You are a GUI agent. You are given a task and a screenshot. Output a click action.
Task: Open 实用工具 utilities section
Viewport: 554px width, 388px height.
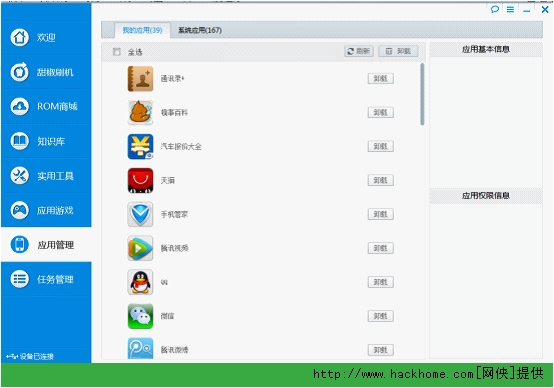coord(46,176)
